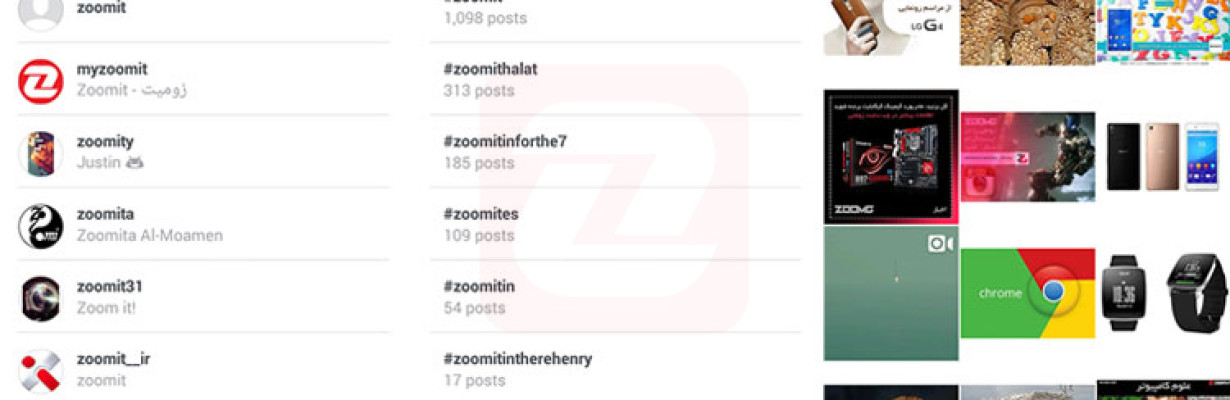Open Zoomita Al-Moamen user row

[204, 226]
